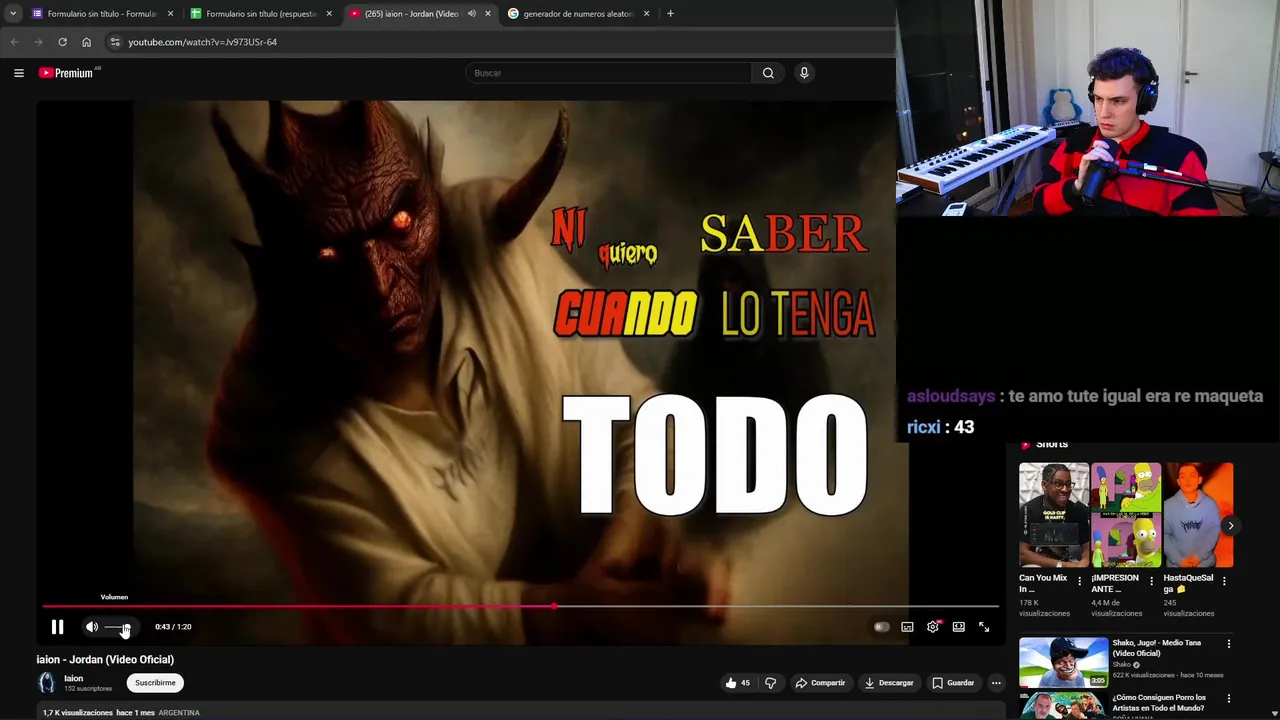Image resolution: width=1280 pixels, height=720 pixels.
Task: Go to browser home page icon
Action: (86, 42)
